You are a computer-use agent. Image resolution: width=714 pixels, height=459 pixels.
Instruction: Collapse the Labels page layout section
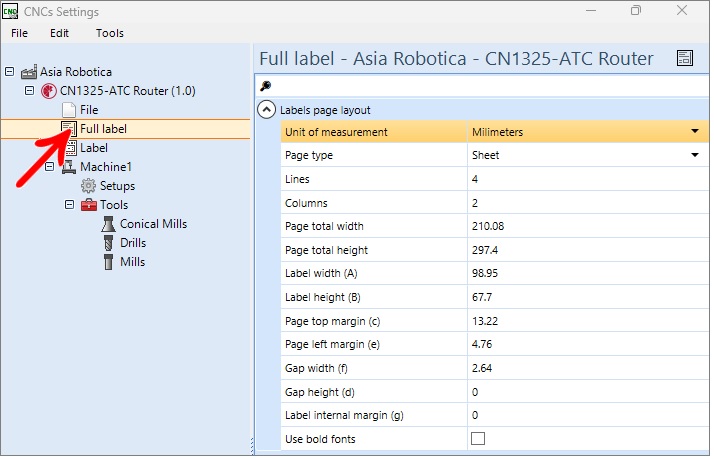point(268,111)
